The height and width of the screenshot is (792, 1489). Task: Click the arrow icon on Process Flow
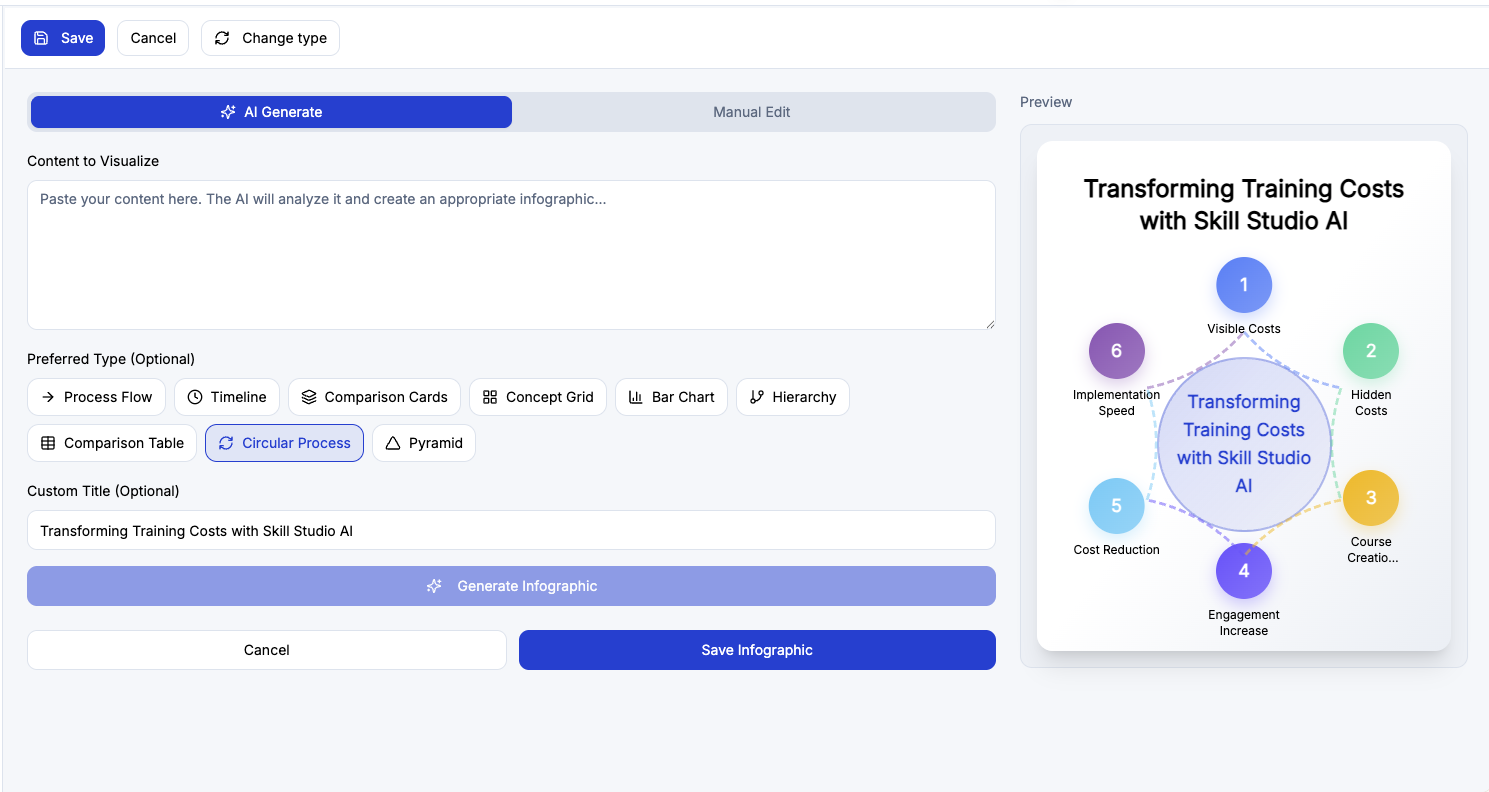pos(48,397)
